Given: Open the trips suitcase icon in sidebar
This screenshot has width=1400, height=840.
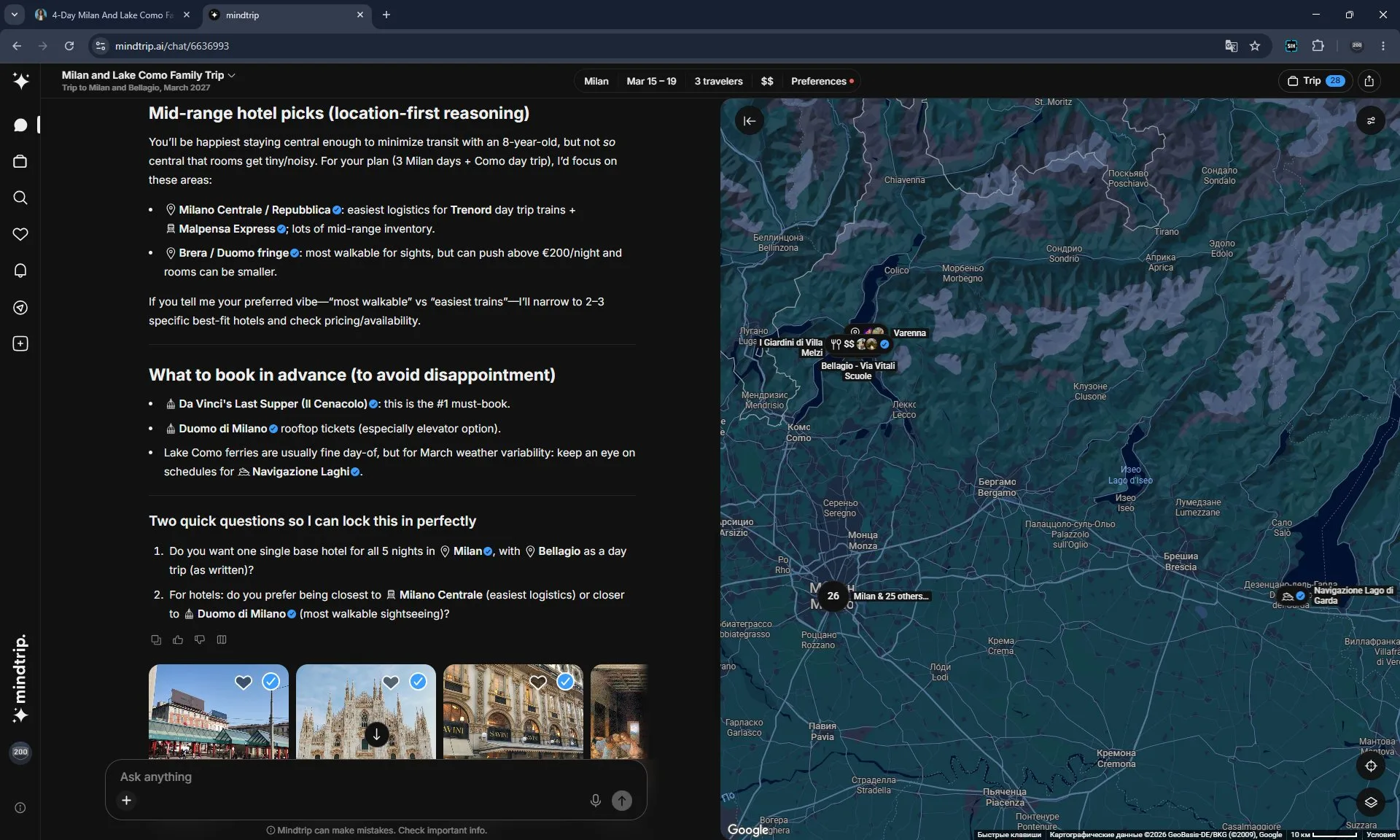Looking at the screenshot, I should tap(20, 161).
